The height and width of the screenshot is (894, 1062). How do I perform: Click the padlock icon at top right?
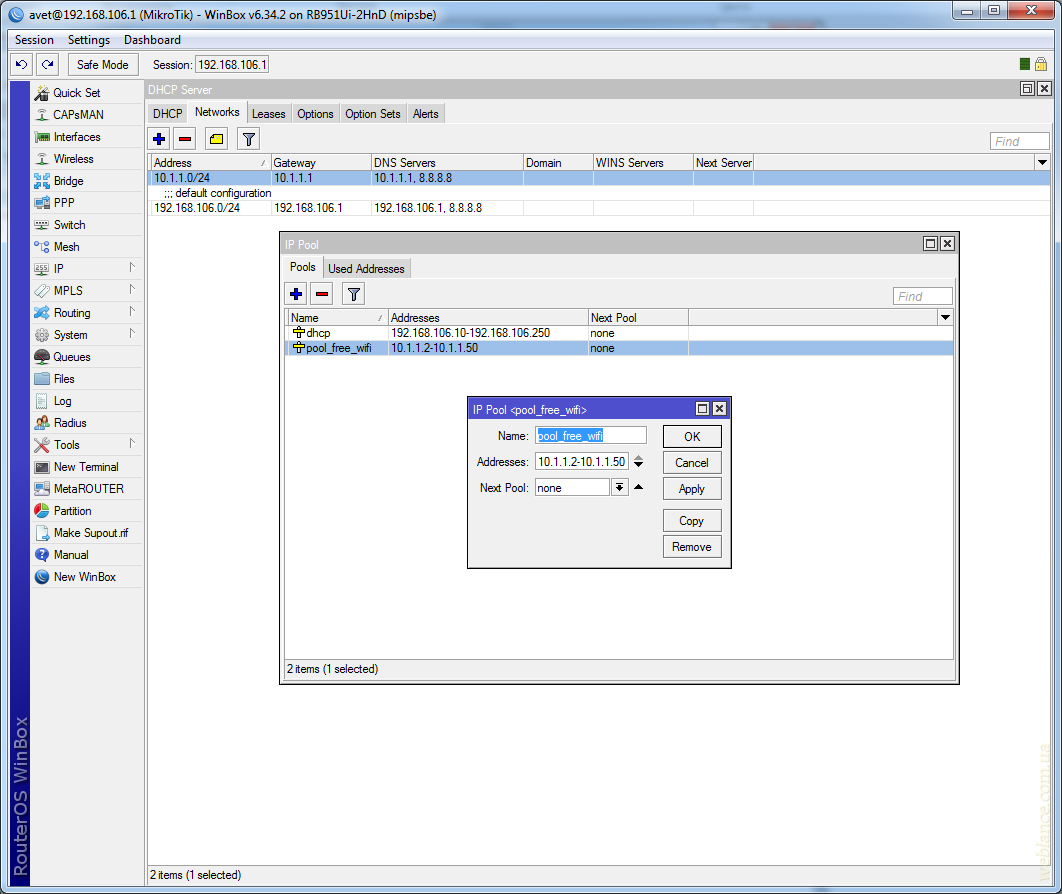1041,64
